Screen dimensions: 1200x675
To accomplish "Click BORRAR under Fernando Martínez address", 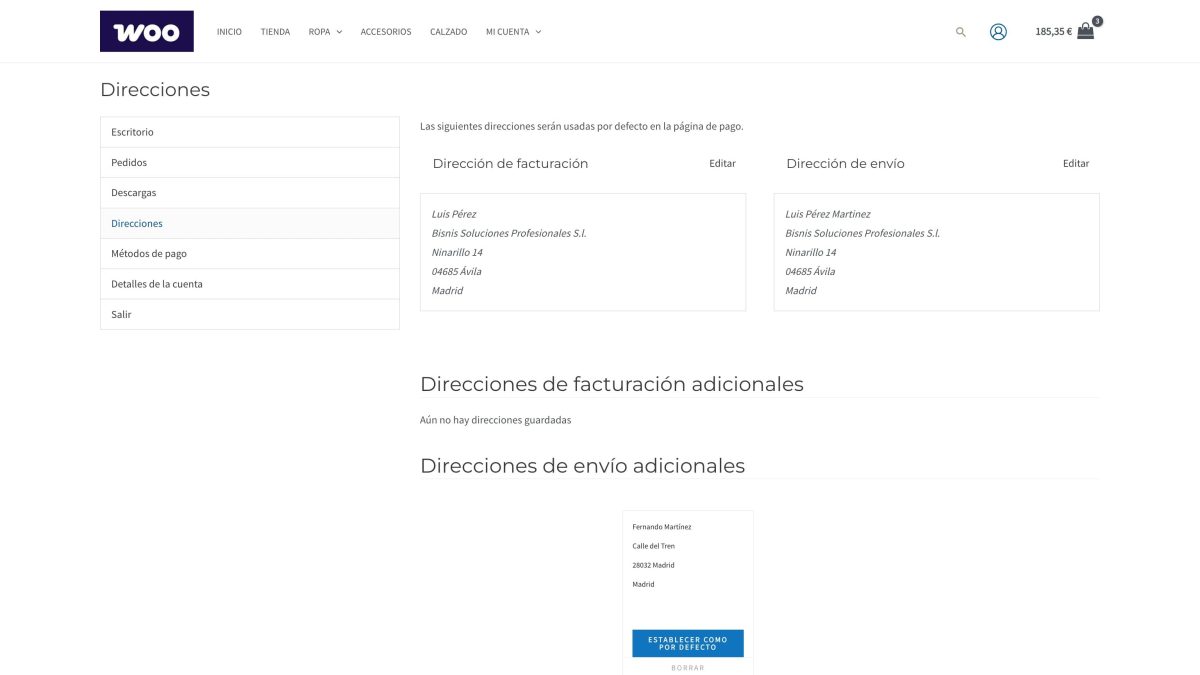I will pyautogui.click(x=687, y=666).
